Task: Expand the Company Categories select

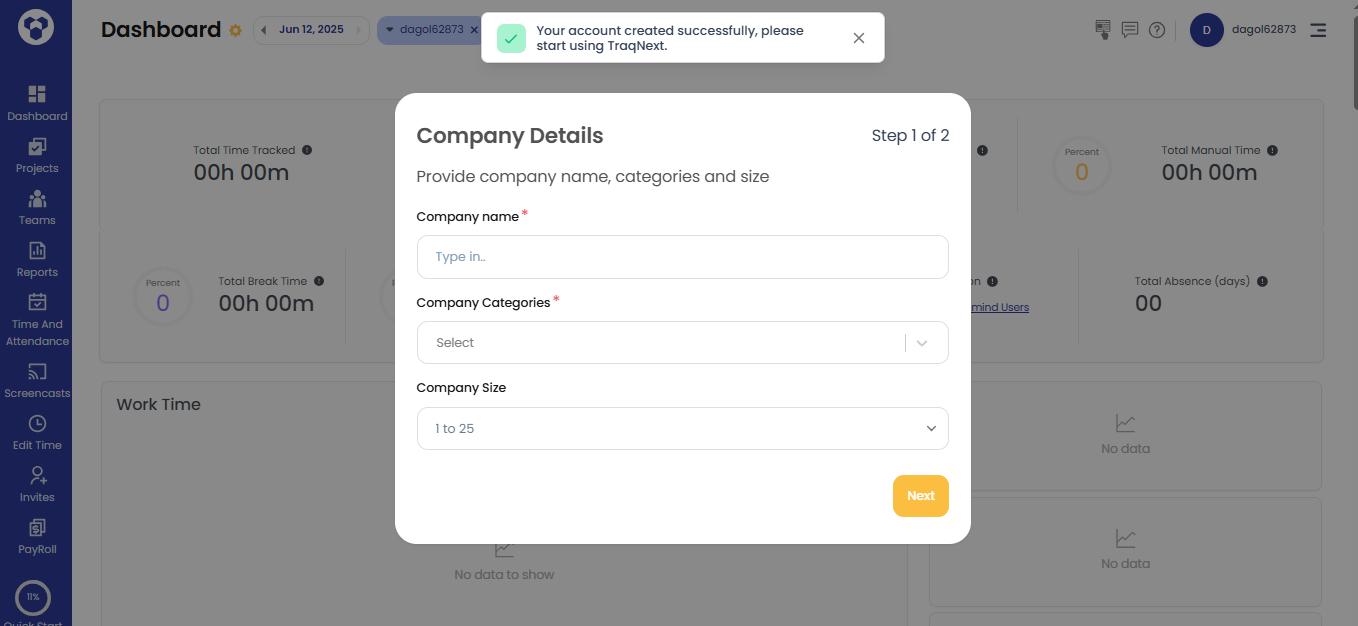Action: (683, 342)
